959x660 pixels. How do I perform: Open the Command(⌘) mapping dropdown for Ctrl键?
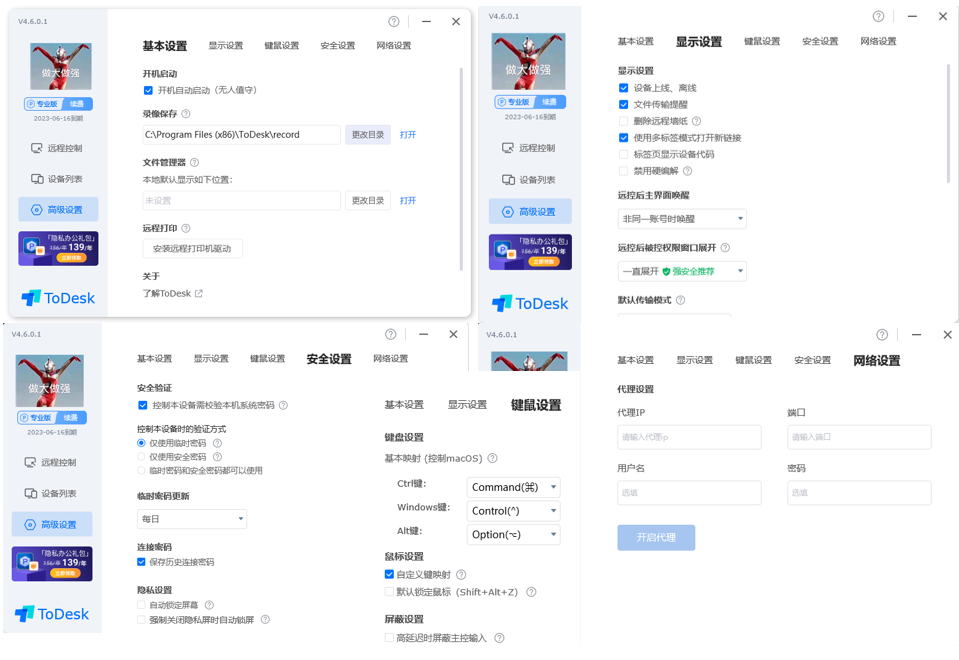[x=512, y=487]
